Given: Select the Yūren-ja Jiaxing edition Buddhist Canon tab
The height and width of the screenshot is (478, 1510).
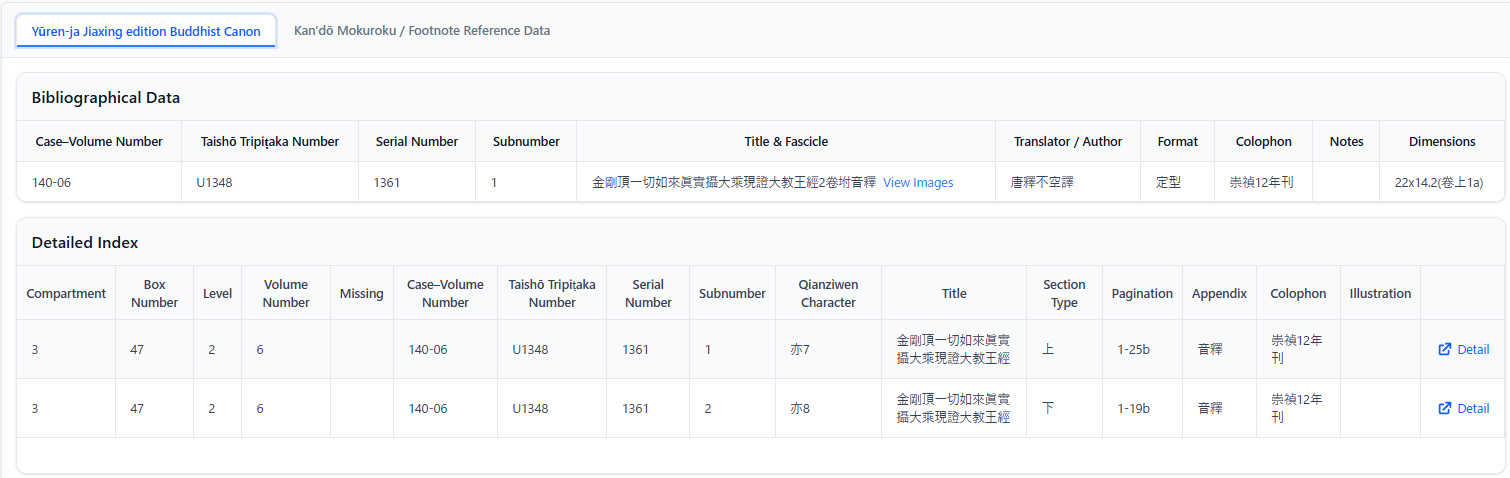Looking at the screenshot, I should coord(146,31).
